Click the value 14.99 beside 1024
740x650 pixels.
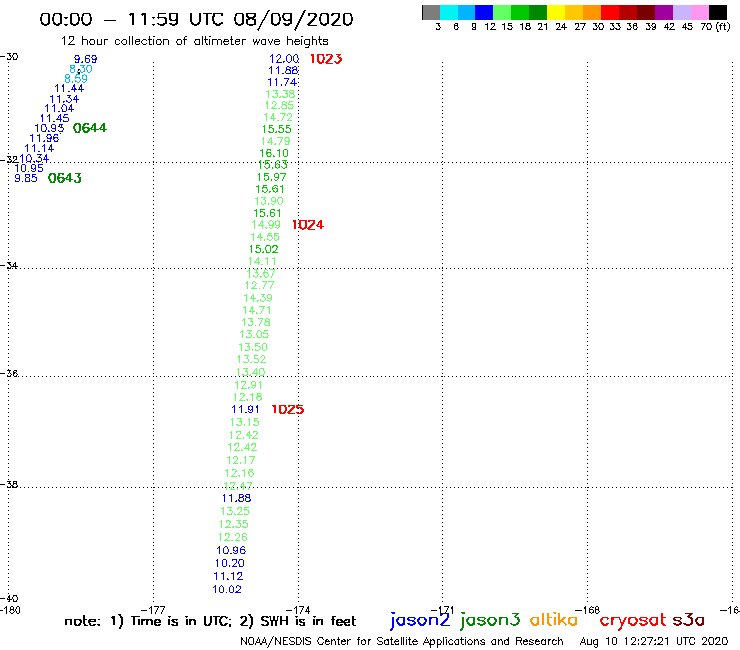click(x=266, y=225)
